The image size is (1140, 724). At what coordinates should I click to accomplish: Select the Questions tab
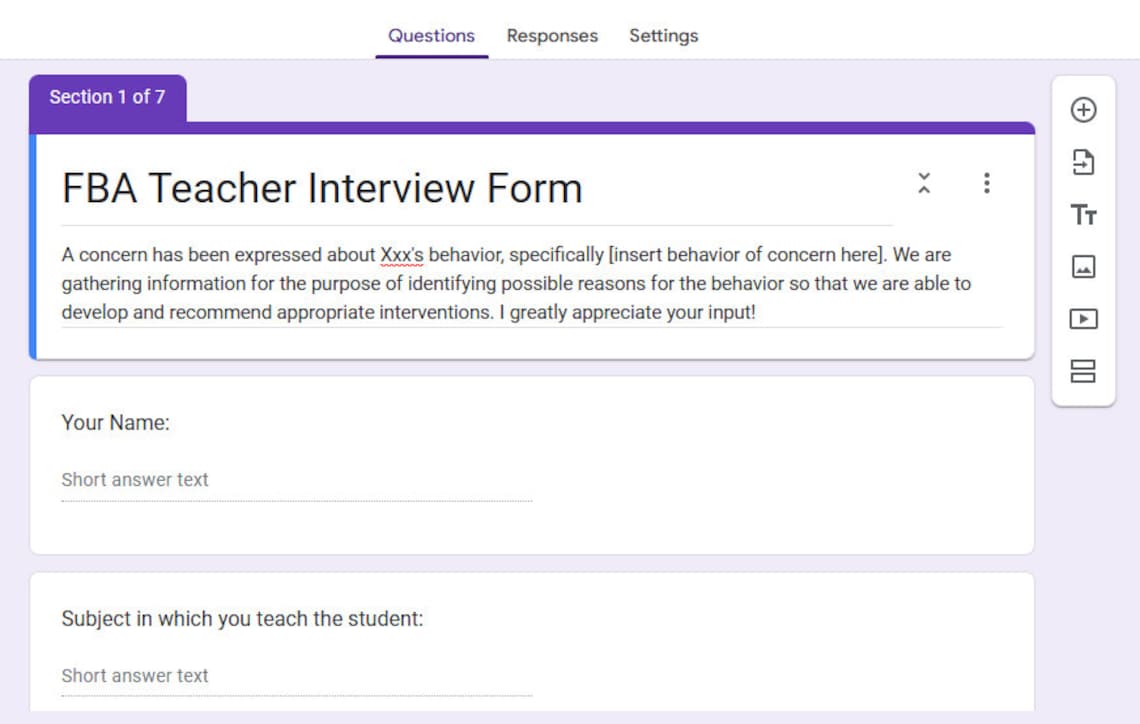[431, 36]
